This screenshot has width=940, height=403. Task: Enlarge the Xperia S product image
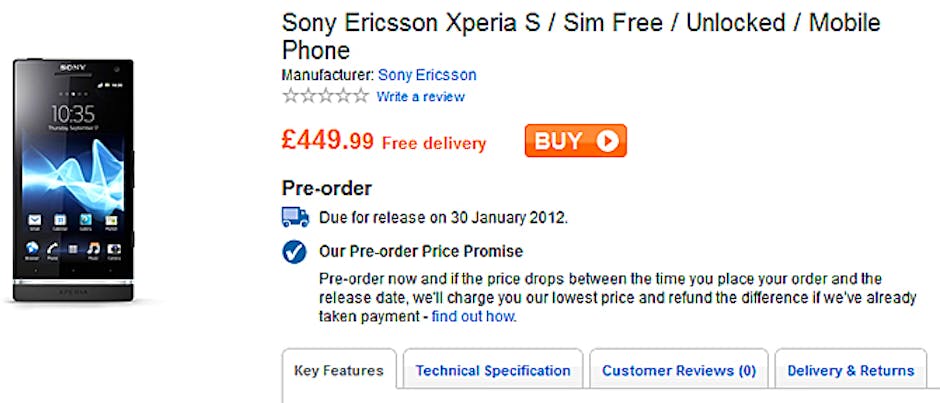pyautogui.click(x=73, y=180)
